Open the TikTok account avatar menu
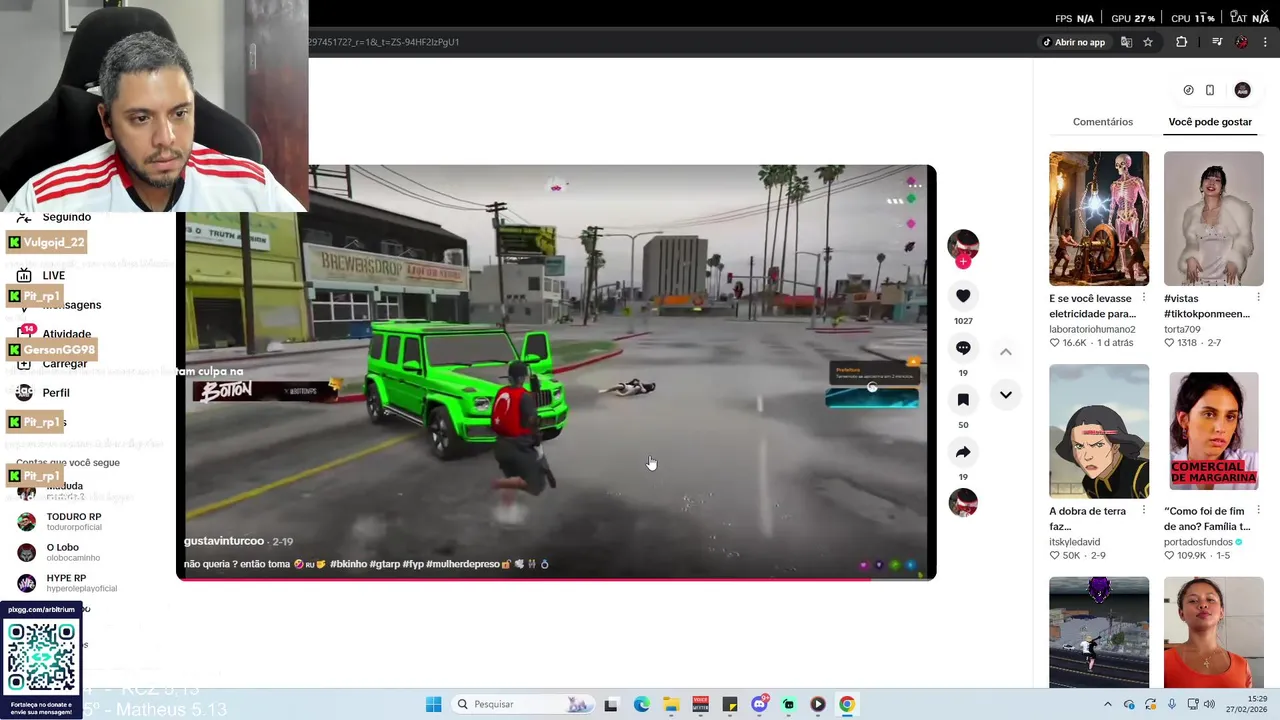This screenshot has height=720, width=1280. point(1242,90)
